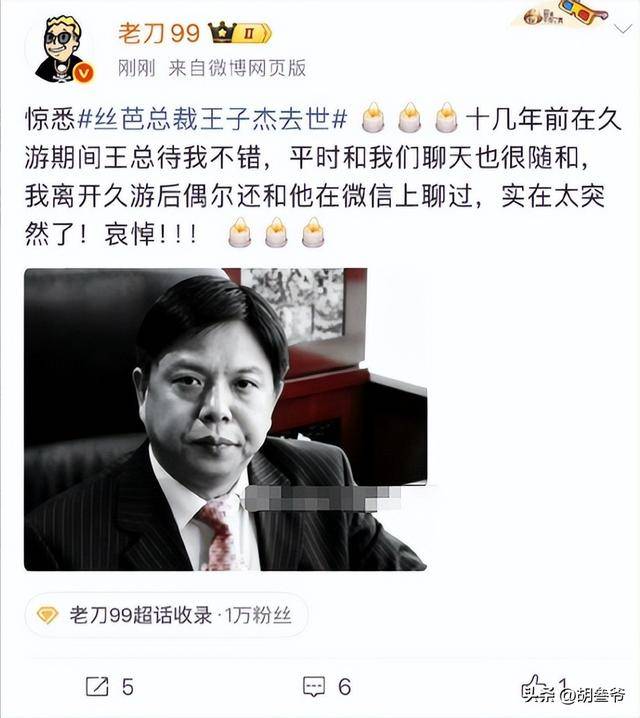Image resolution: width=640 pixels, height=718 pixels.
Task: Open hashtag #丝芭总裁王子杰去世#
Action: pos(213,120)
